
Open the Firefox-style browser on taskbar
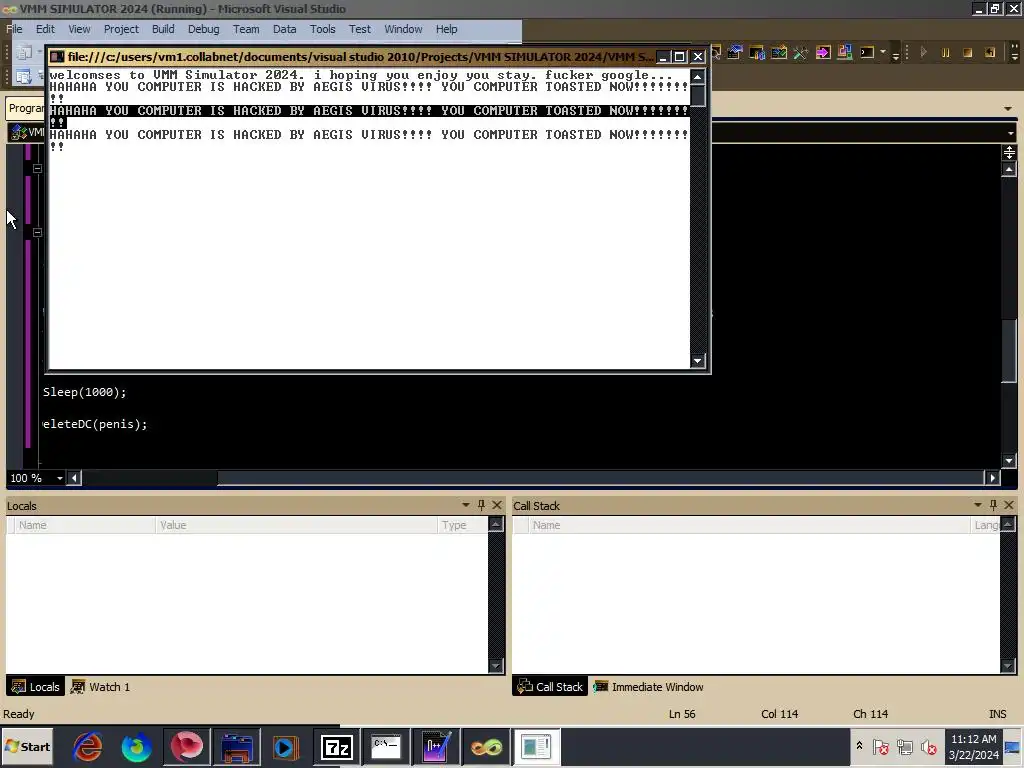click(136, 746)
